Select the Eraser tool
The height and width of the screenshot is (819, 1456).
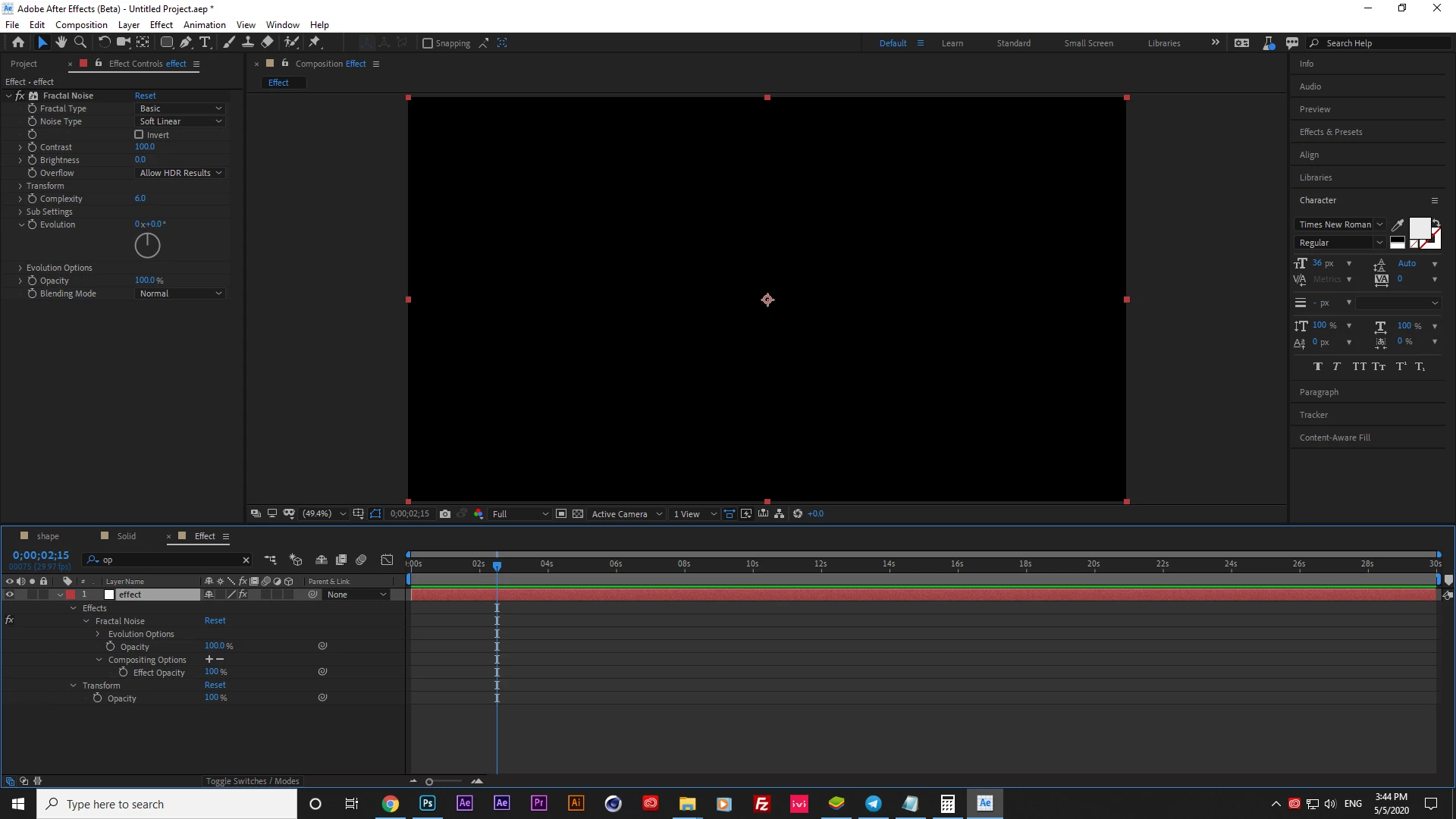[267, 42]
